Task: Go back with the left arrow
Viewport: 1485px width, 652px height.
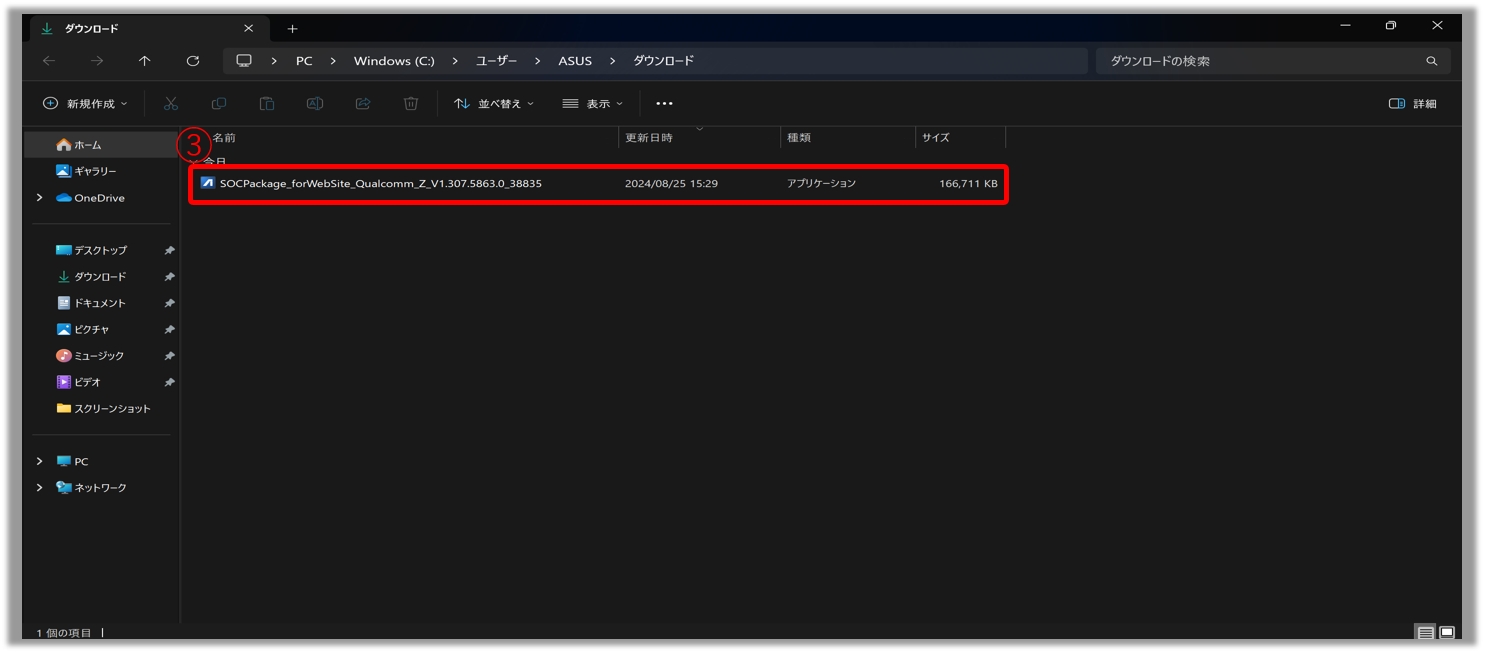Action: 49,61
